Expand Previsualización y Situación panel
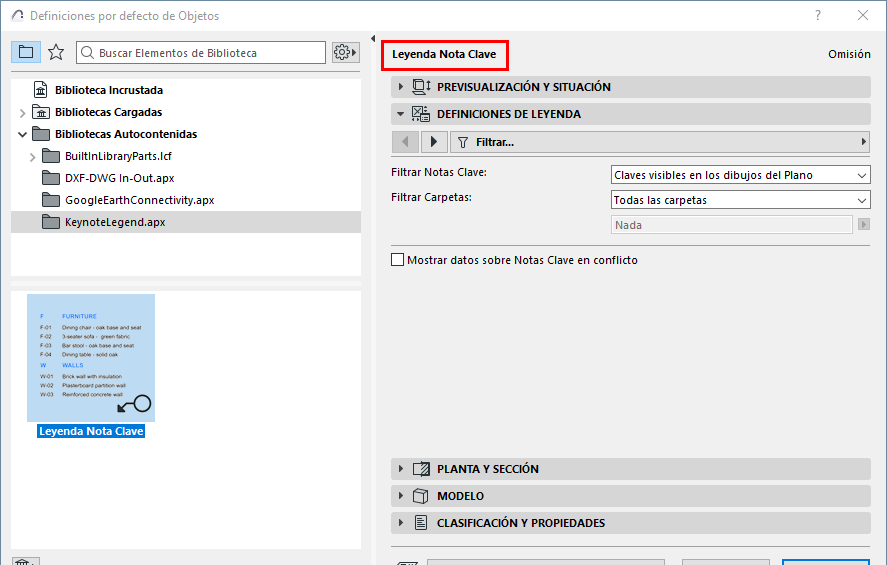 click(401, 87)
